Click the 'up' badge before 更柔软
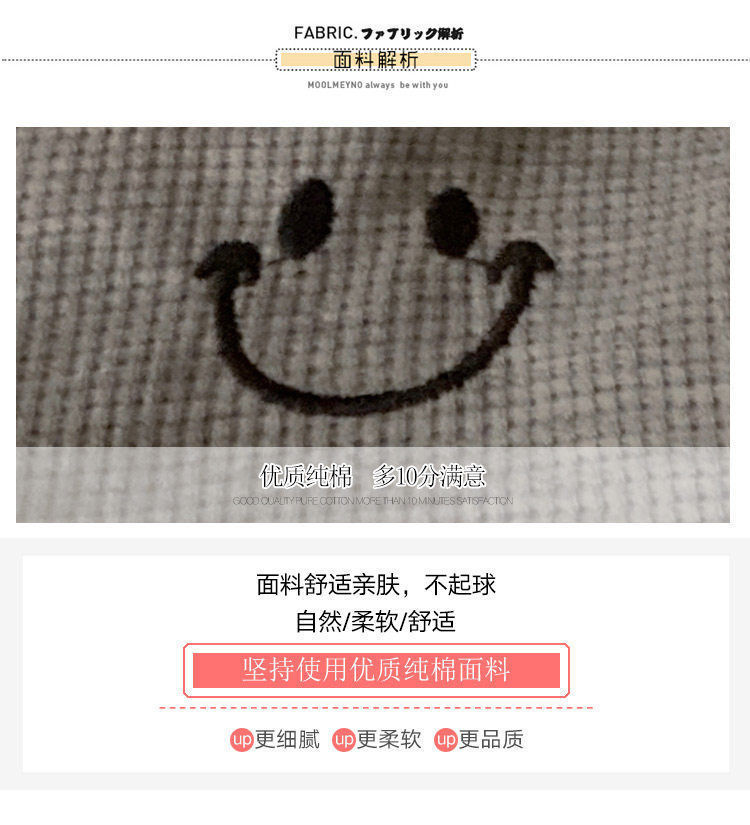The height and width of the screenshot is (825, 750). [344, 740]
